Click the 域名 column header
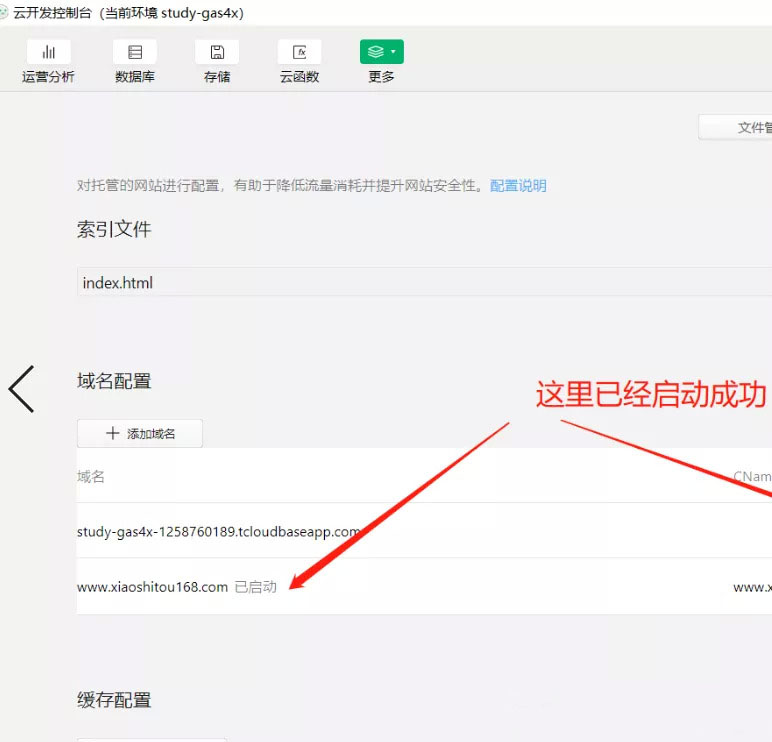The width and height of the screenshot is (772, 742). coord(91,476)
